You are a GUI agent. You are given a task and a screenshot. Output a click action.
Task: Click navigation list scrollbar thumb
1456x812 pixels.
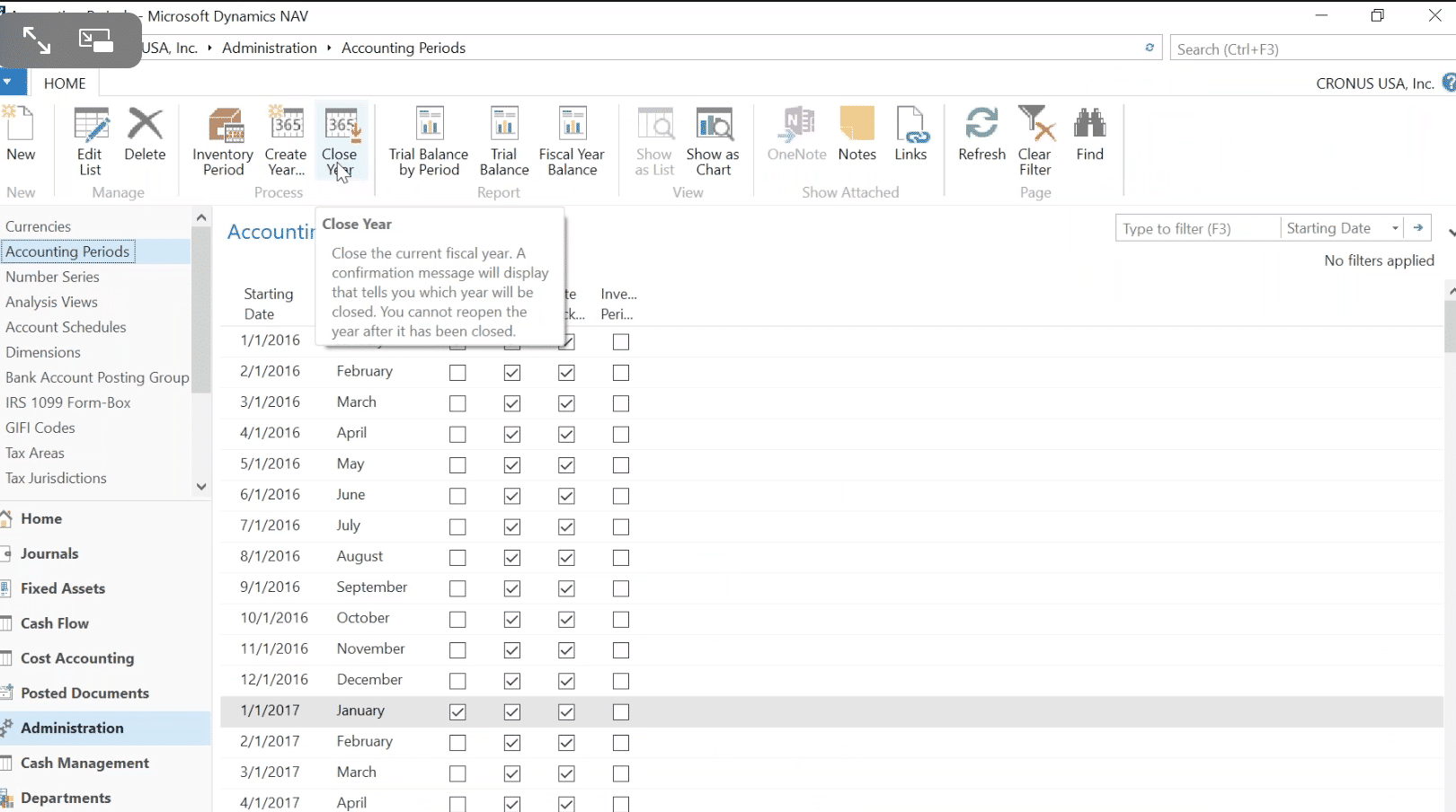click(201, 310)
